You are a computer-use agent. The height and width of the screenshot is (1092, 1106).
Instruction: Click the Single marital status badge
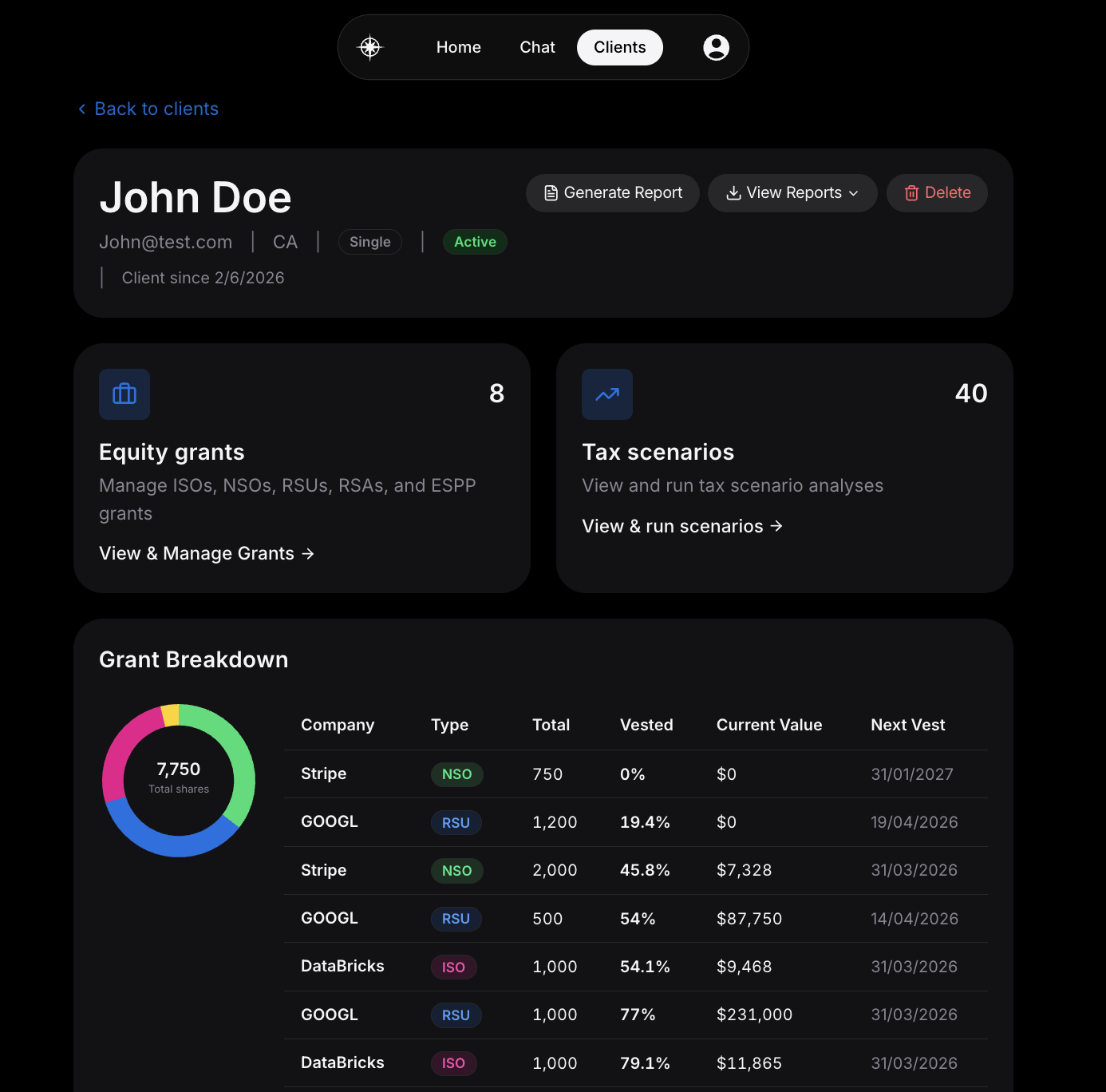pos(369,242)
